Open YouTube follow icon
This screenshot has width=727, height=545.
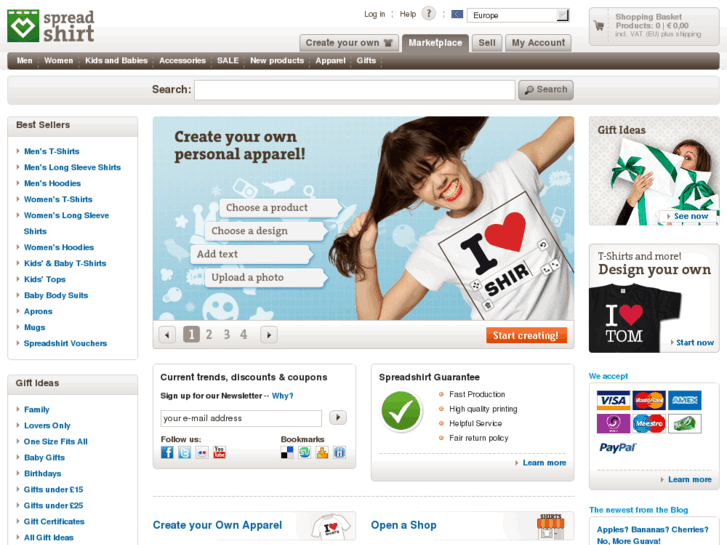pyautogui.click(x=219, y=452)
